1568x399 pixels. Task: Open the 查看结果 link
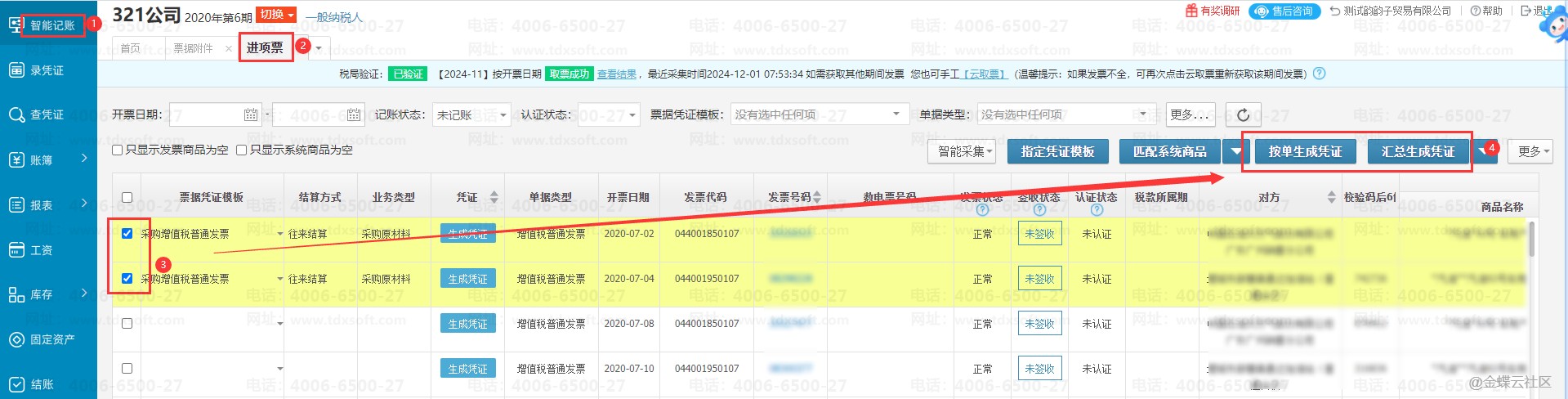pyautogui.click(x=617, y=74)
